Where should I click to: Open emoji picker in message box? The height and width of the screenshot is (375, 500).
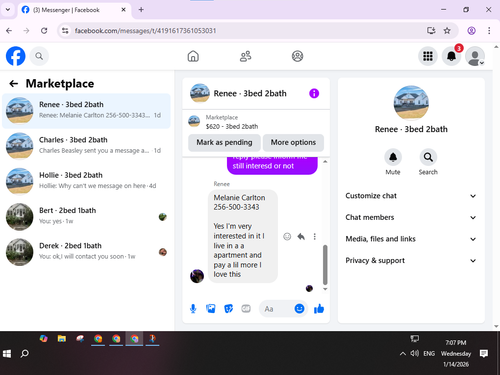299,309
